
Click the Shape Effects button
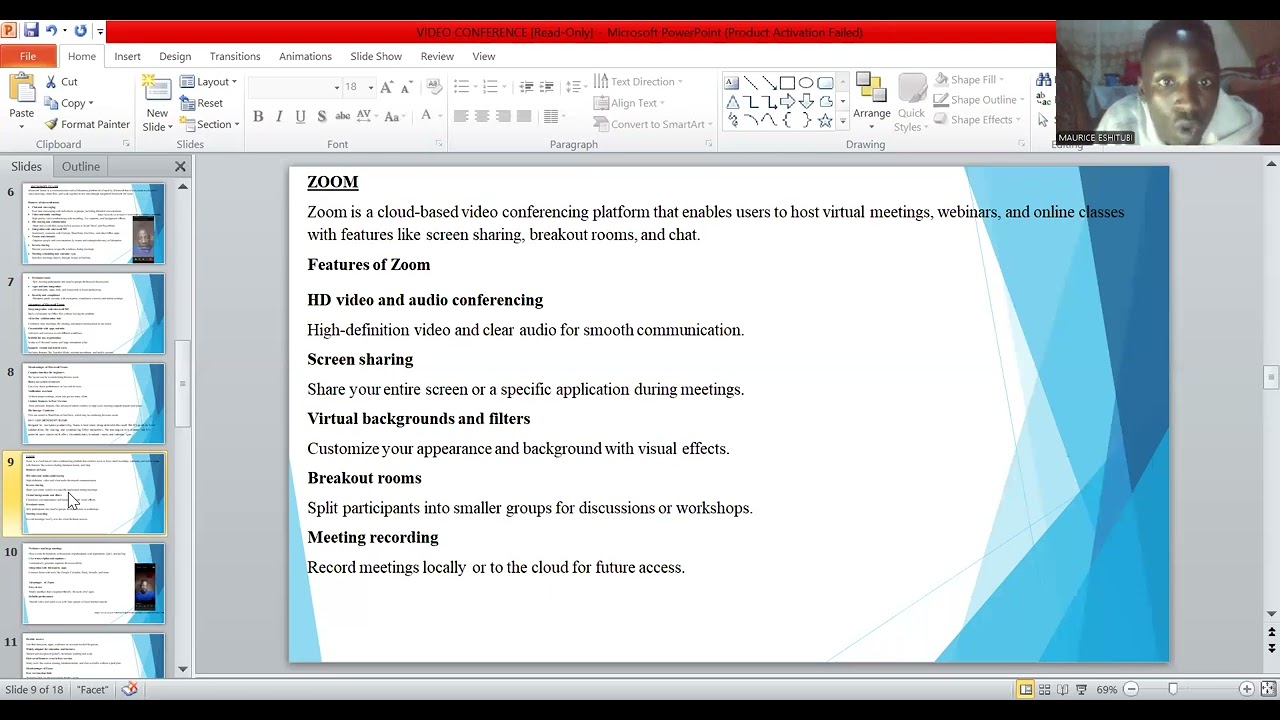coord(977,120)
